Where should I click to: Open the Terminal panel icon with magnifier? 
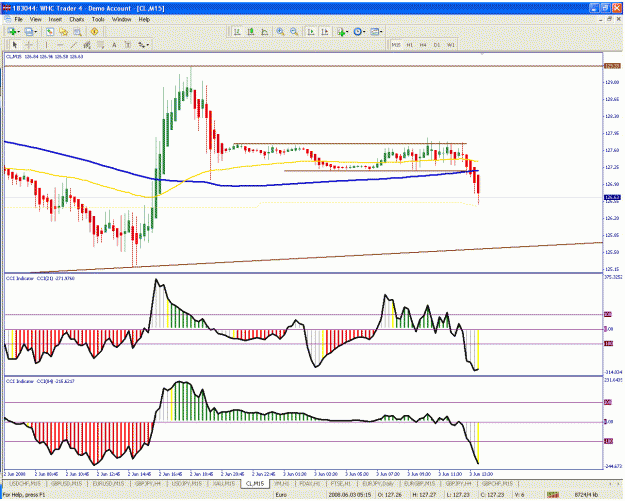[x=77, y=31]
